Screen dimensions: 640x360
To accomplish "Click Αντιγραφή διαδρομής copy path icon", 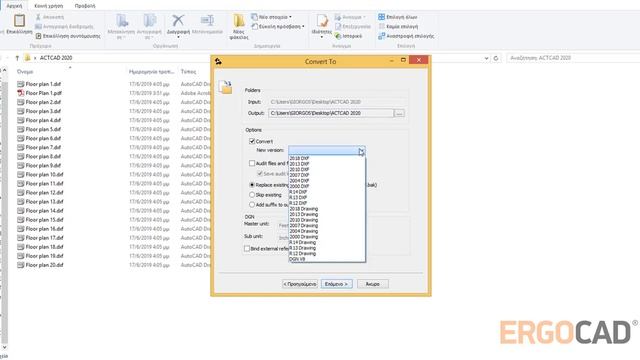I will pyautogui.click(x=38, y=27).
